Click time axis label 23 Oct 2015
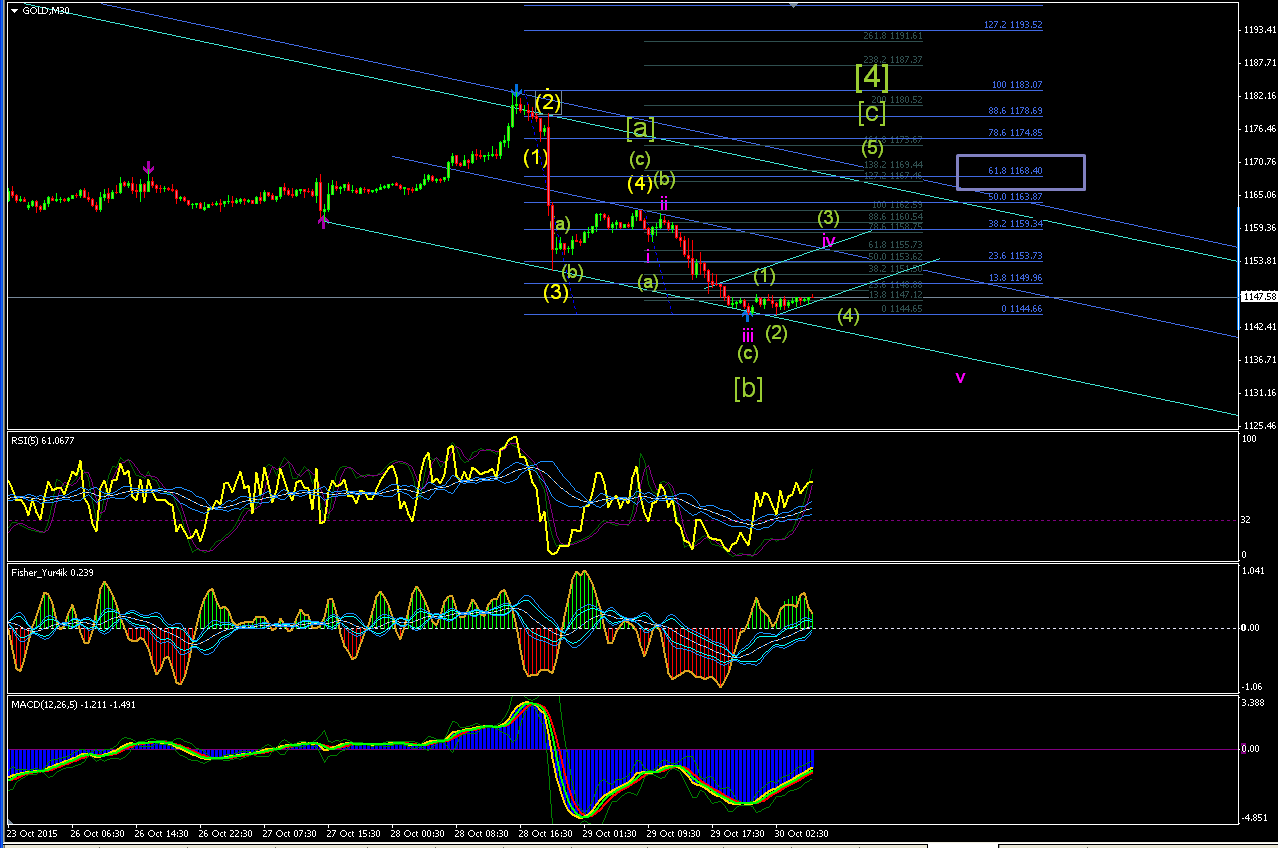This screenshot has width=1278, height=848. click(31, 833)
